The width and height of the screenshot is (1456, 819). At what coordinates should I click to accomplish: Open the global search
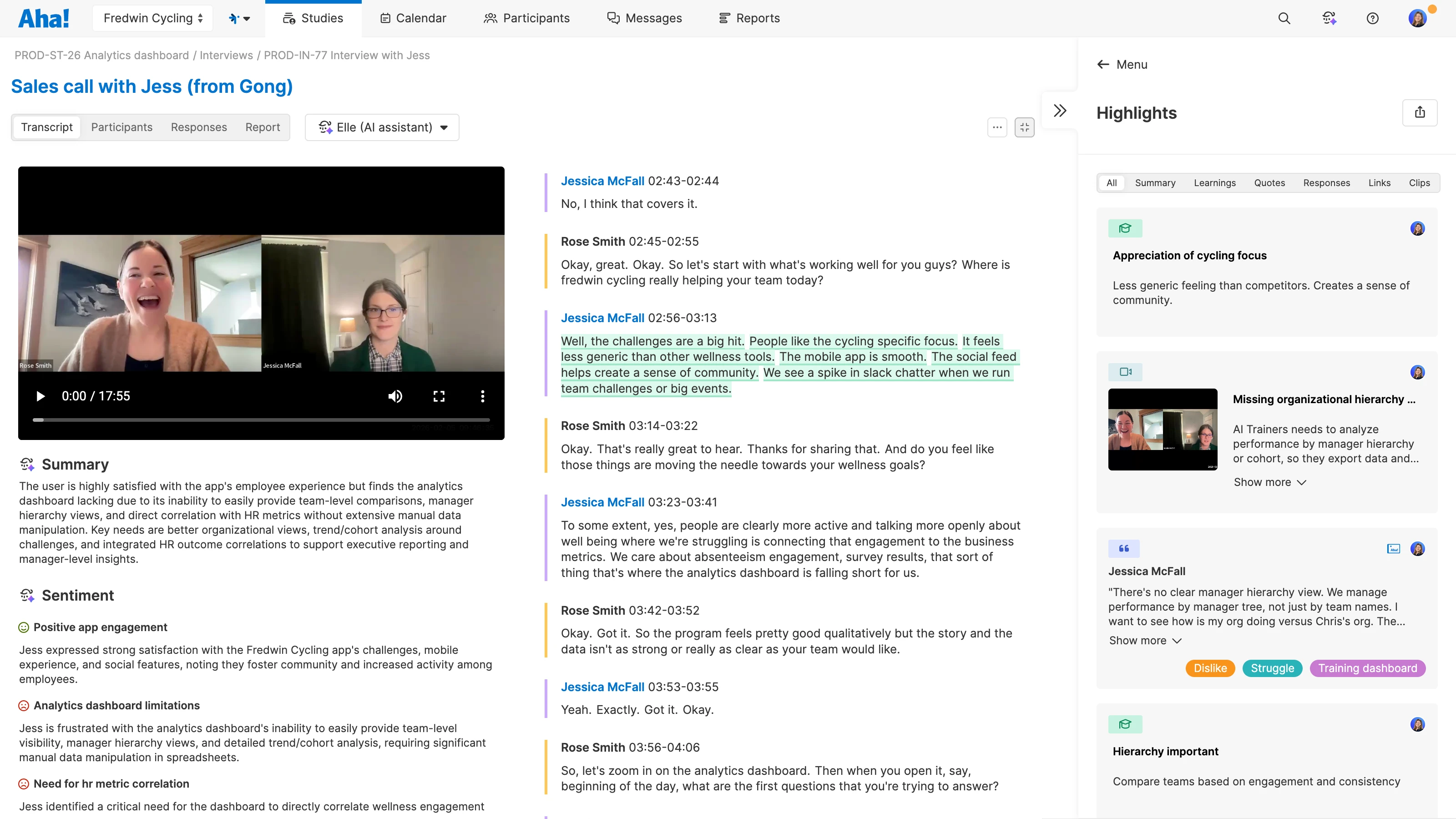click(x=1284, y=18)
